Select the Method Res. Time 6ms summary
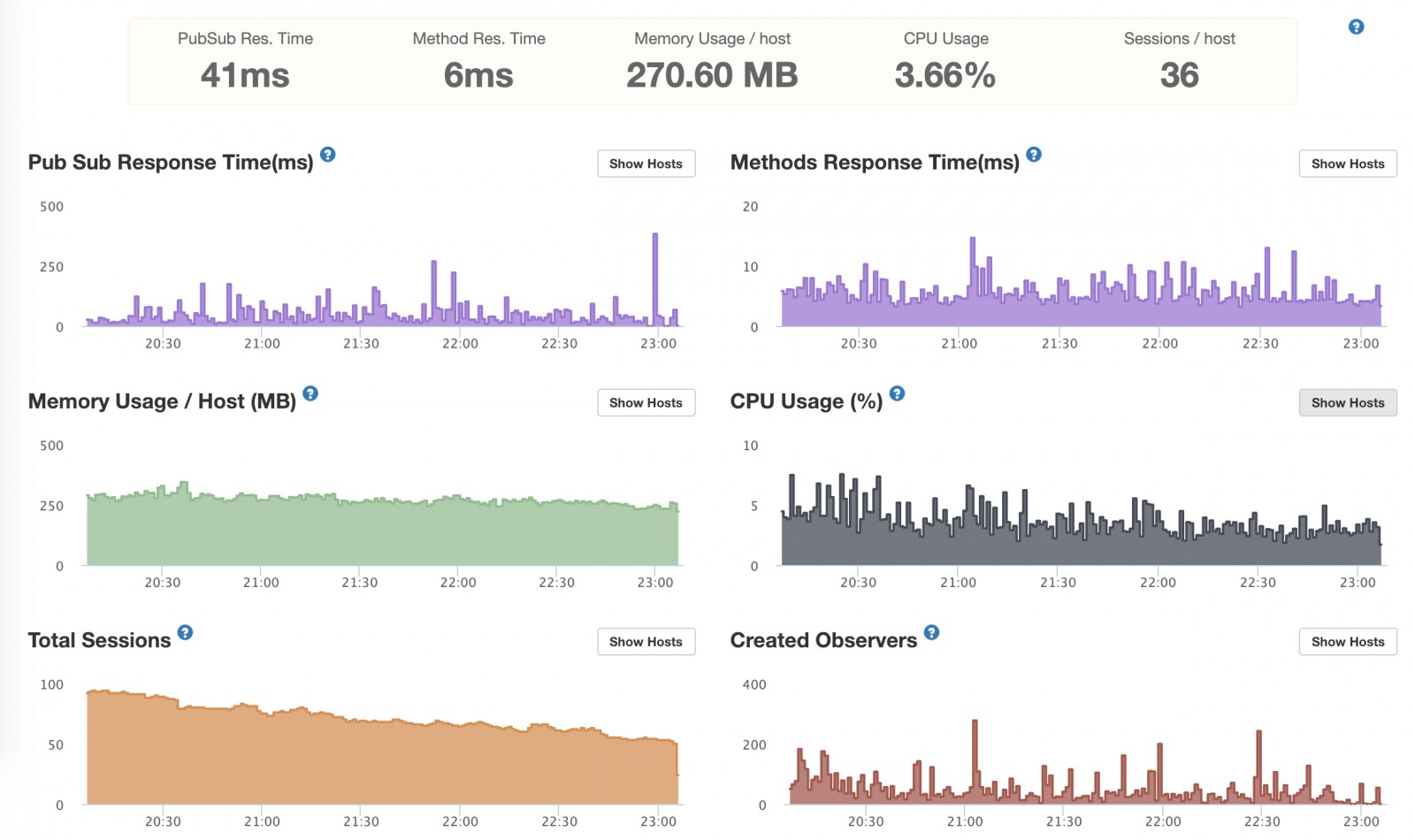Image resolution: width=1415 pixels, height=840 pixels. click(x=478, y=75)
